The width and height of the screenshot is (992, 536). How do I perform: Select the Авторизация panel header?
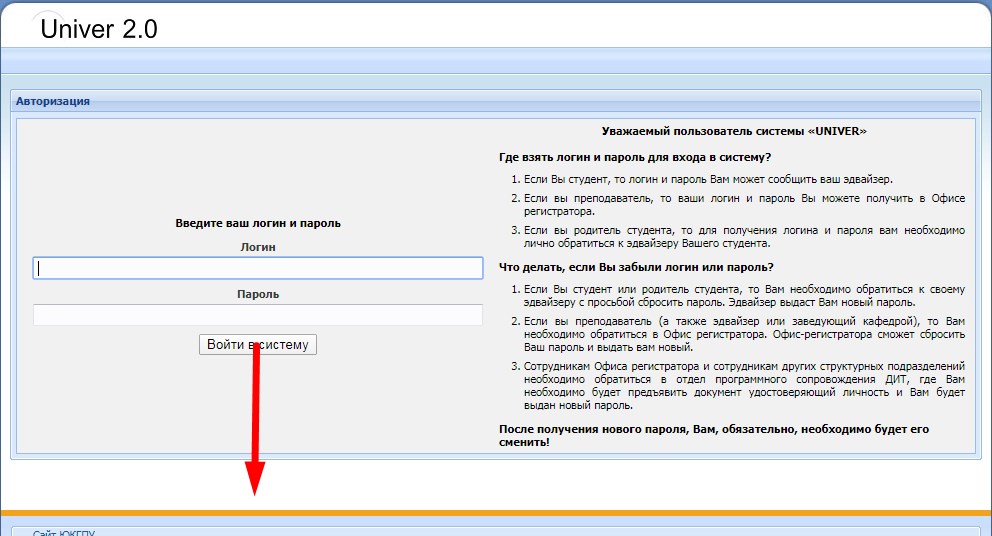(53, 101)
